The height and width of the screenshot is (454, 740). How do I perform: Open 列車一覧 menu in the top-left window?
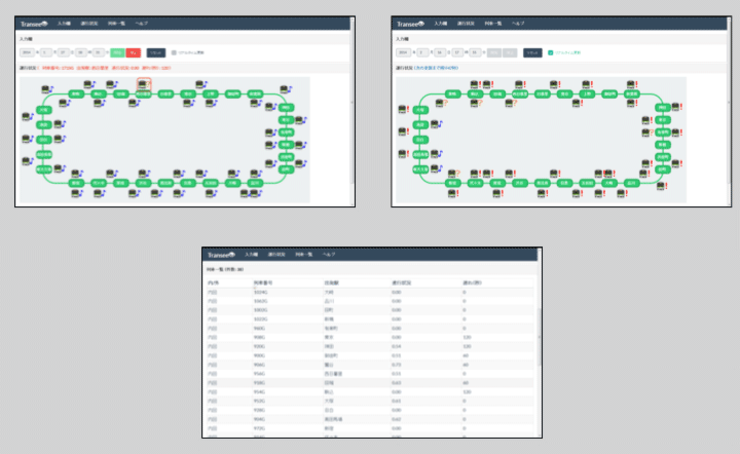click(114, 23)
